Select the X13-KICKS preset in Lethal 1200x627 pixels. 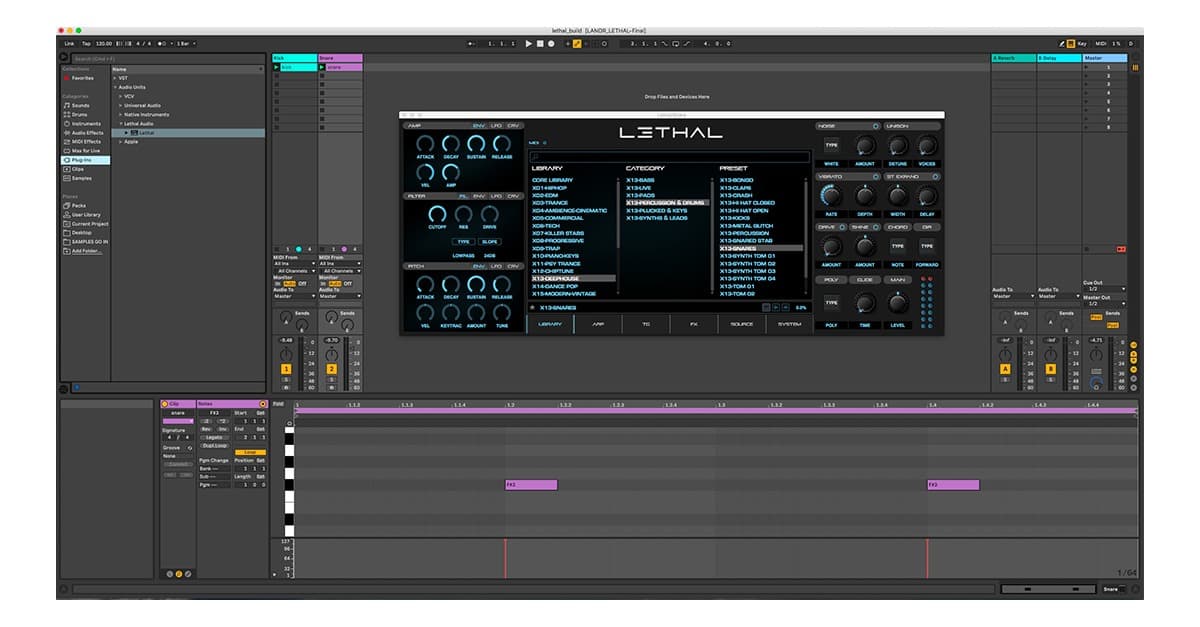pos(734,218)
